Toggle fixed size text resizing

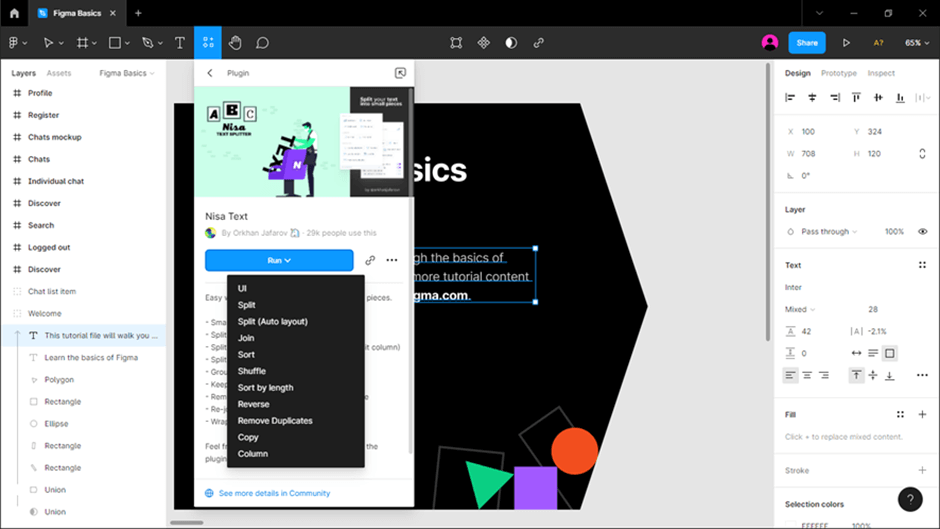coord(890,353)
